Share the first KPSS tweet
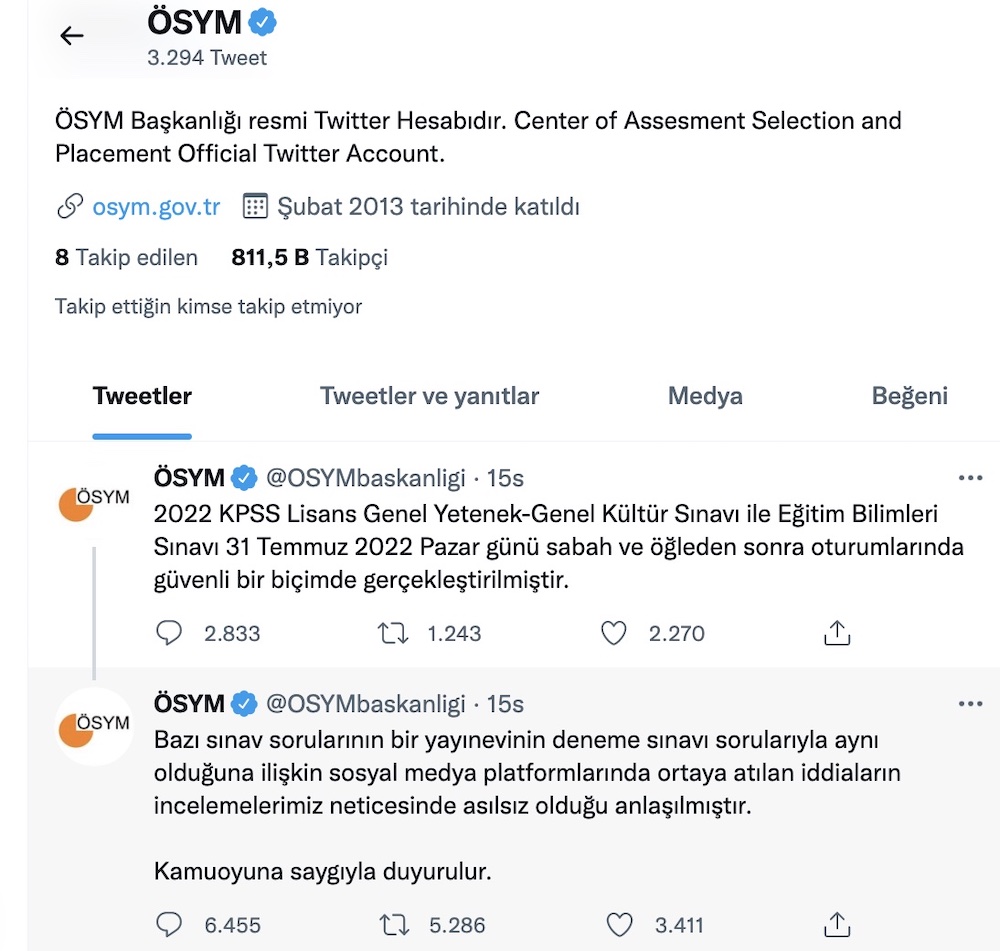Image resolution: width=1000 pixels, height=951 pixels. [x=837, y=633]
